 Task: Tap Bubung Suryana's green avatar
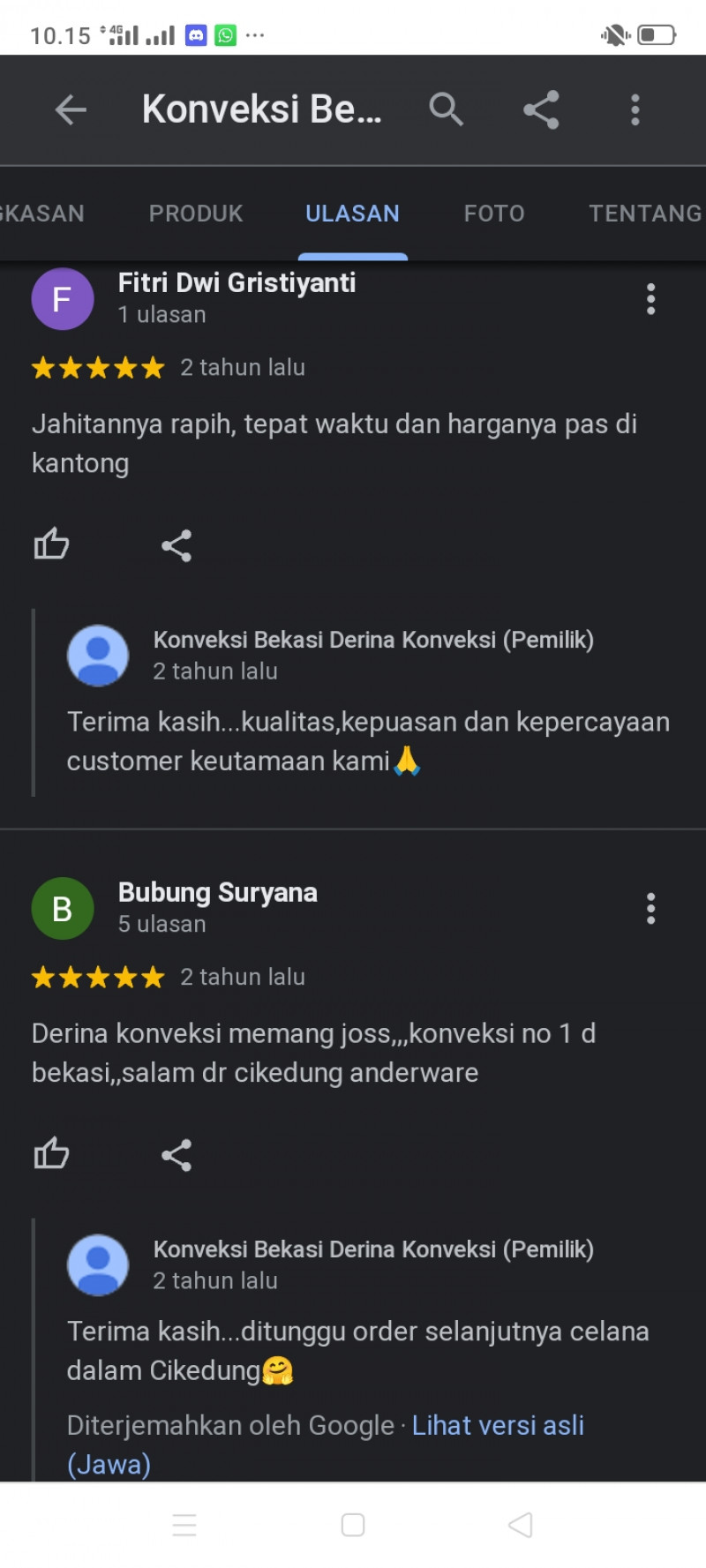[x=63, y=908]
